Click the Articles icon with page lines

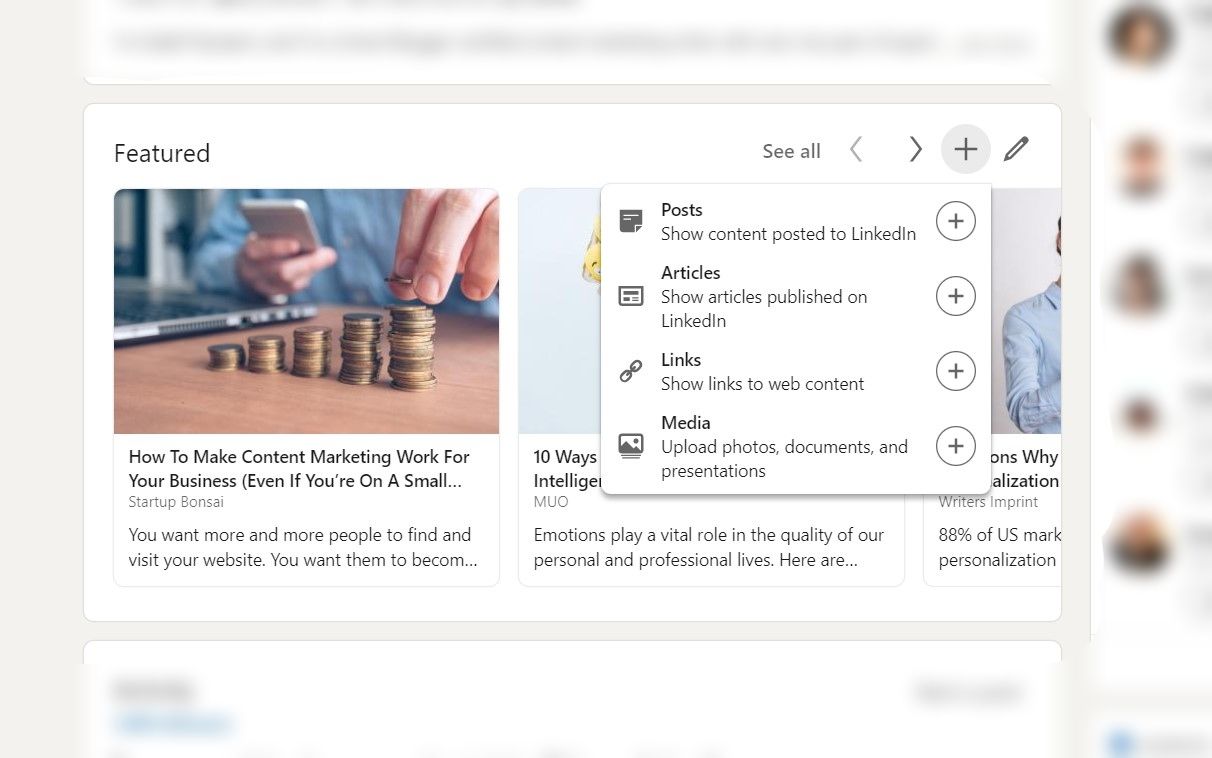pos(631,296)
